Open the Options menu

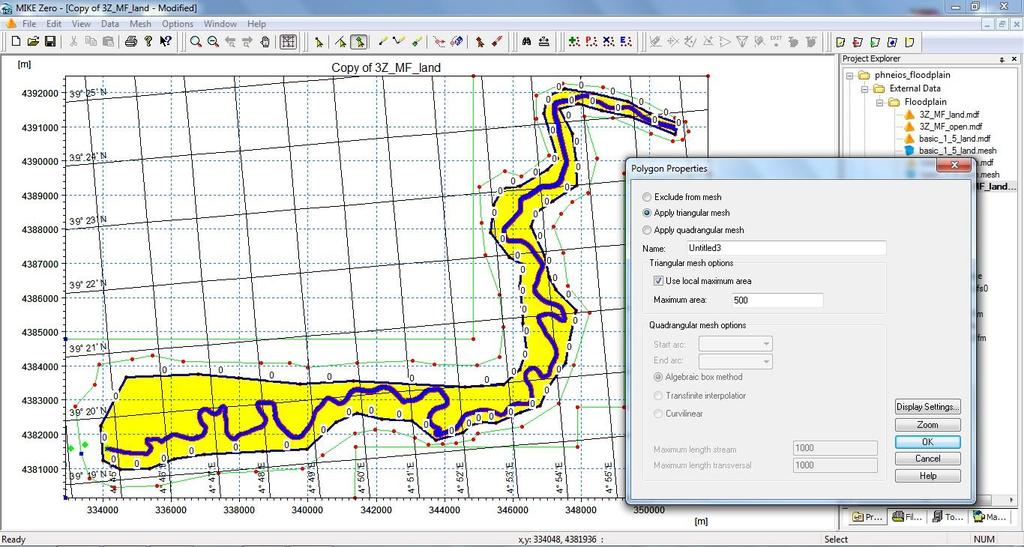coord(178,23)
